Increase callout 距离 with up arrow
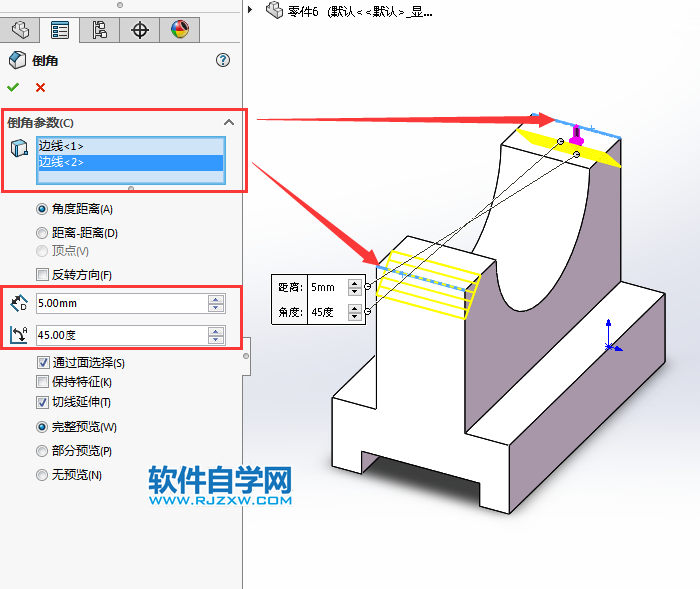 coord(354,283)
